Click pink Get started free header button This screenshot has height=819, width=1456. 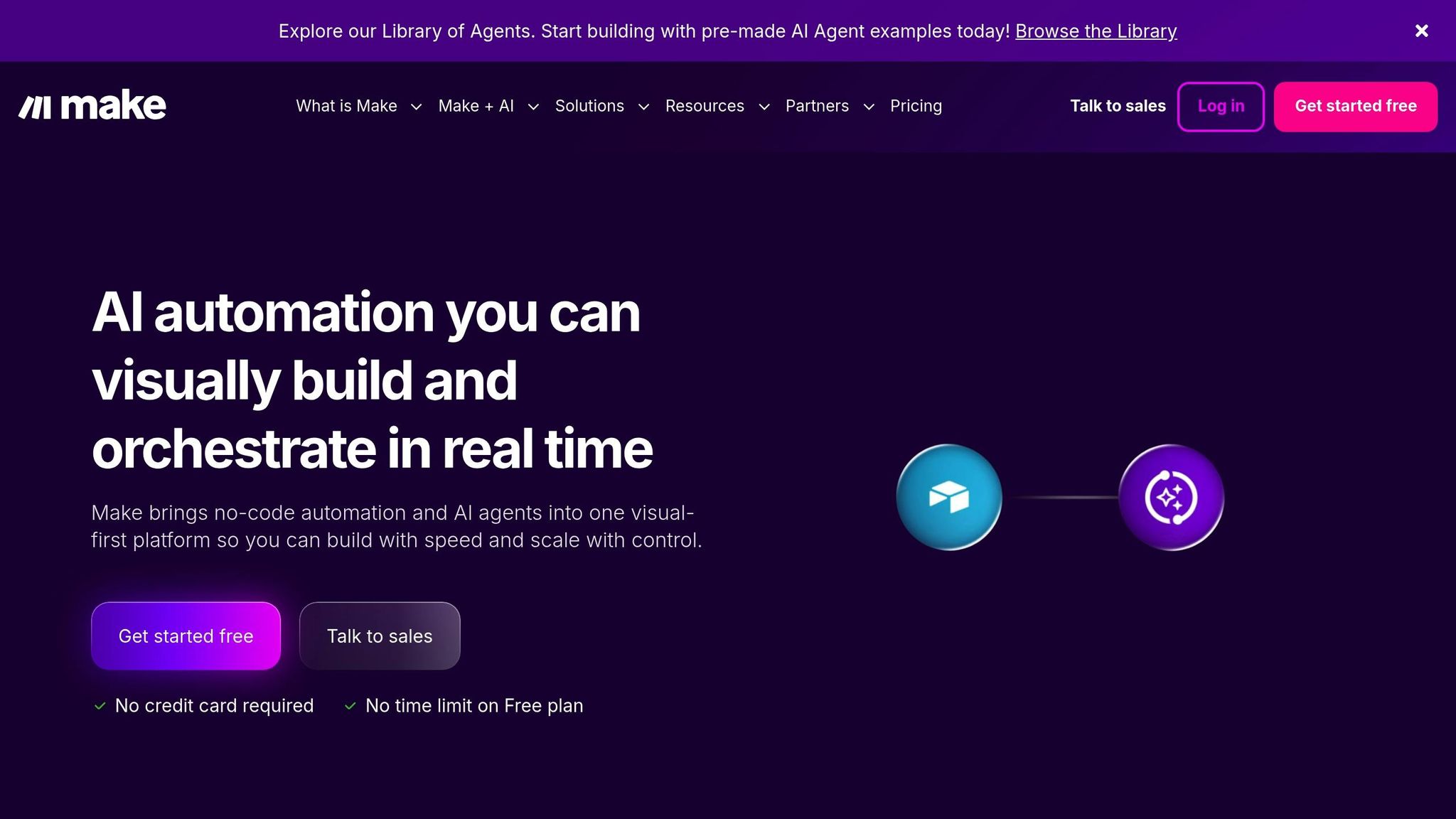point(1355,106)
